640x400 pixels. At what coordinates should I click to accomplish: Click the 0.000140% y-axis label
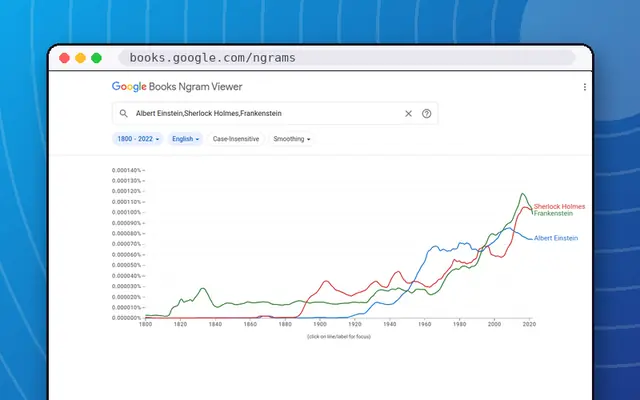pyautogui.click(x=127, y=170)
